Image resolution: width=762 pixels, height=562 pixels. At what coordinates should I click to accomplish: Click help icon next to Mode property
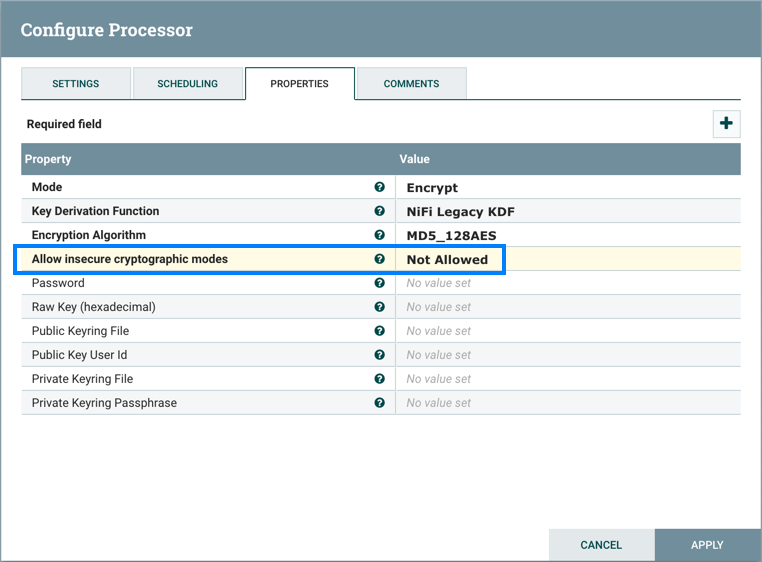[x=380, y=187]
